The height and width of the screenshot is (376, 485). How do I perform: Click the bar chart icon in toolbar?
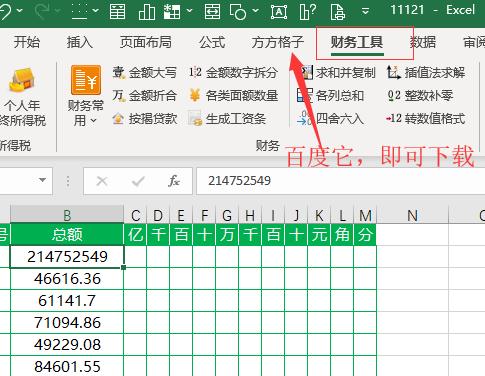pos(147,12)
